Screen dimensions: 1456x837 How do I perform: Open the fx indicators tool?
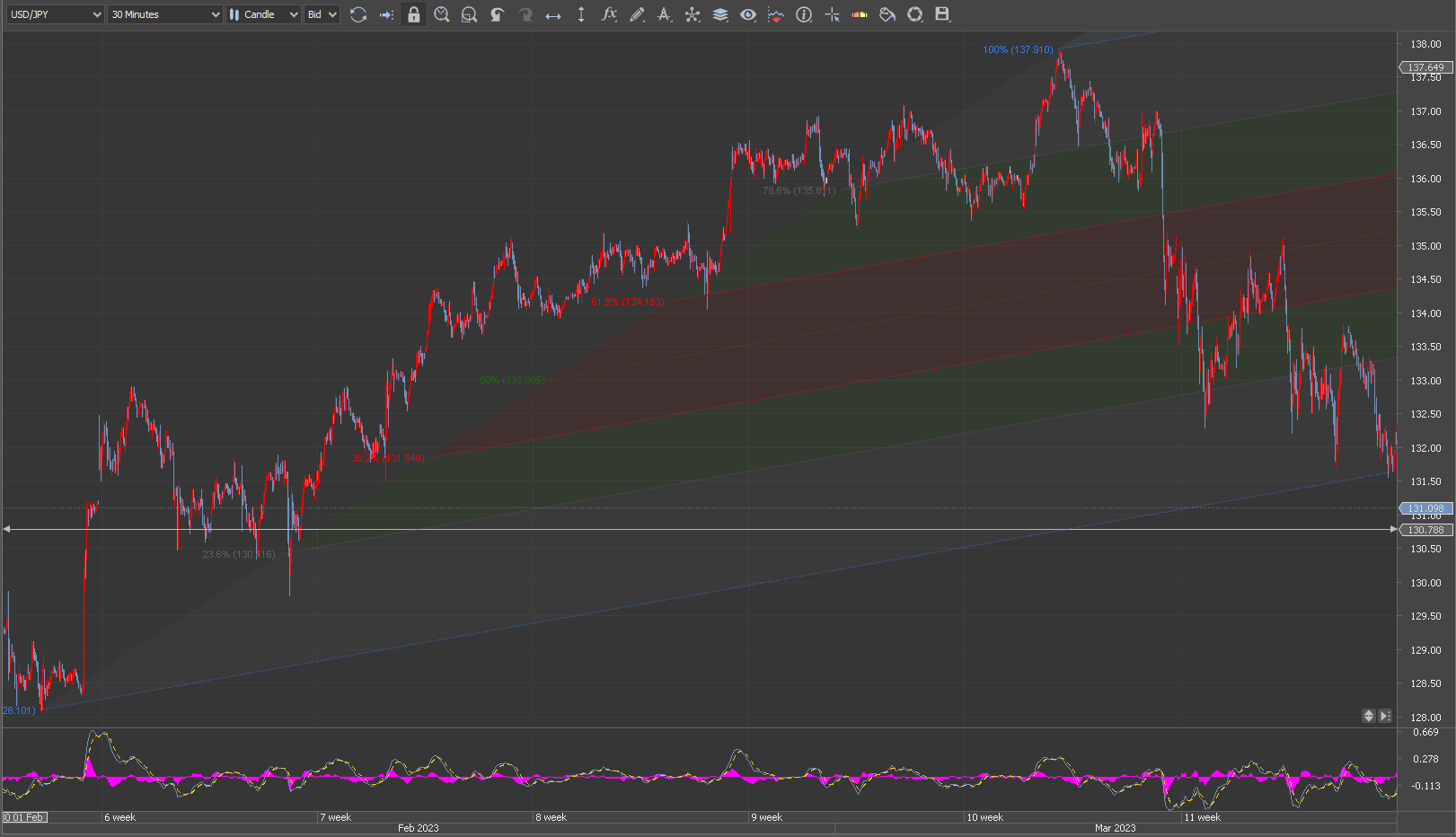click(x=609, y=14)
